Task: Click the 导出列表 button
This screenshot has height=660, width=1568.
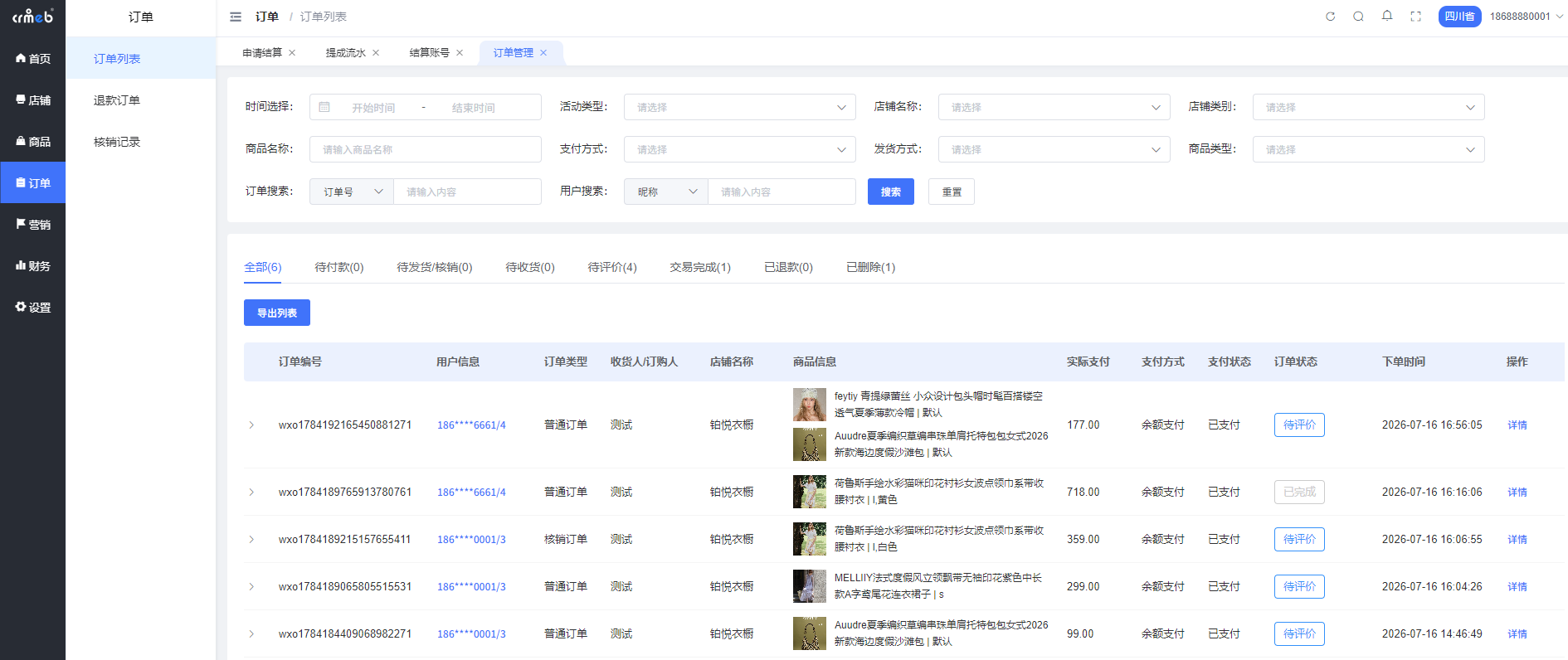Action: coord(277,313)
